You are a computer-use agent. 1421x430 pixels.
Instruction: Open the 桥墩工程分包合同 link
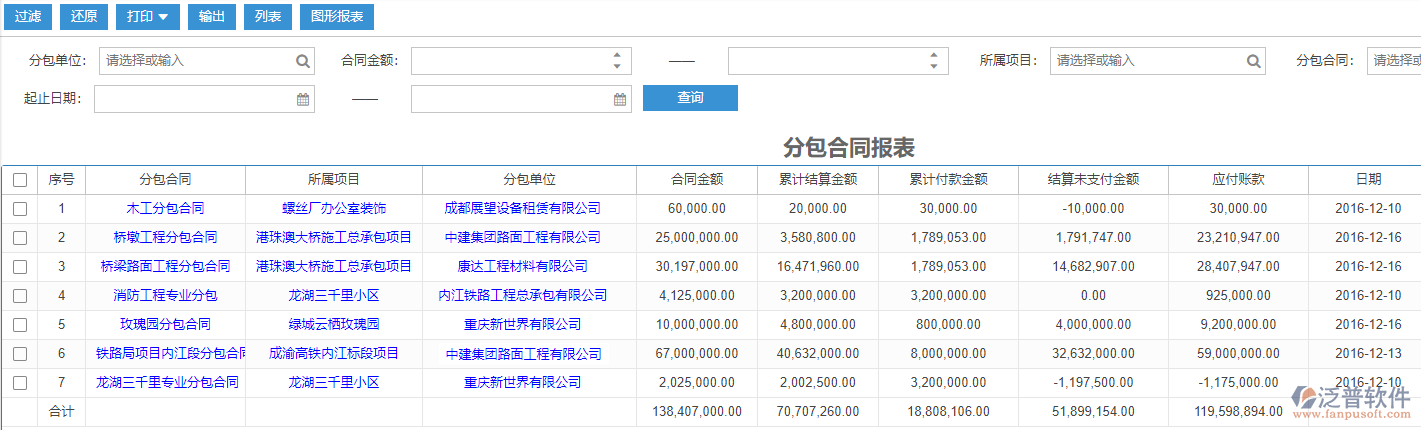(x=165, y=238)
